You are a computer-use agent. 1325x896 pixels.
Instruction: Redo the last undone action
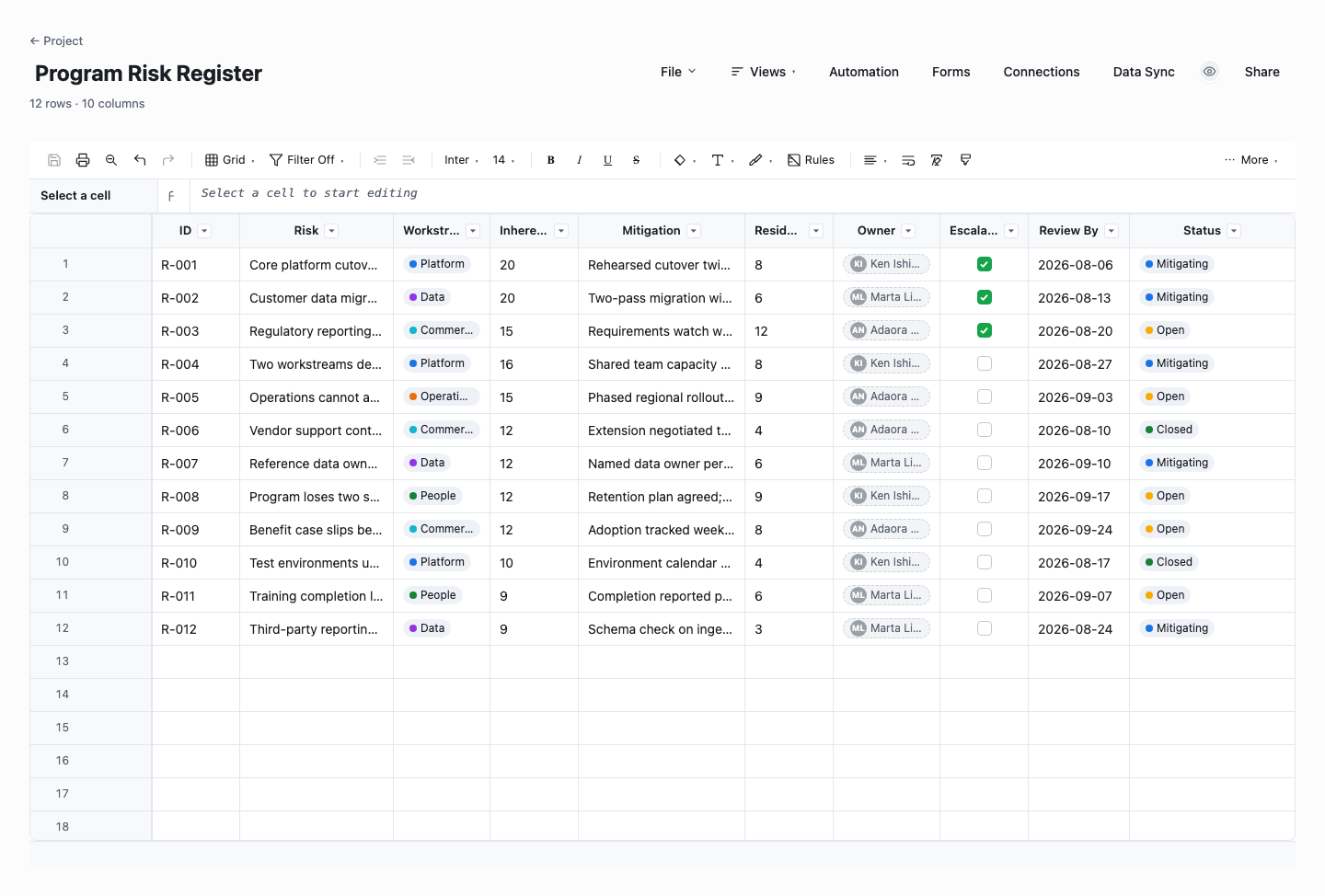tap(168, 160)
